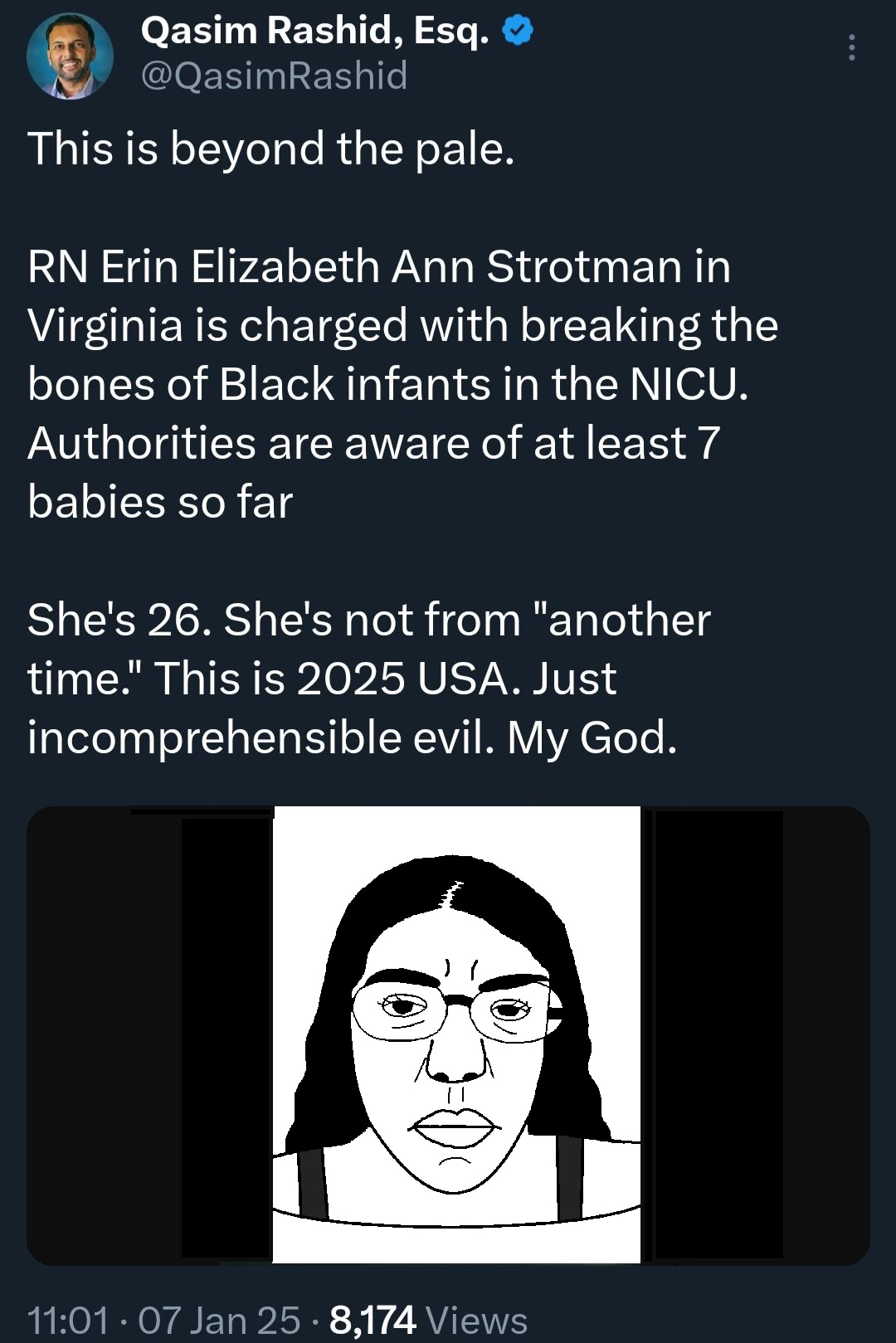Image resolution: width=896 pixels, height=1343 pixels.
Task: Click the display name Qasim Rashid, Esq.
Action: coord(315,32)
